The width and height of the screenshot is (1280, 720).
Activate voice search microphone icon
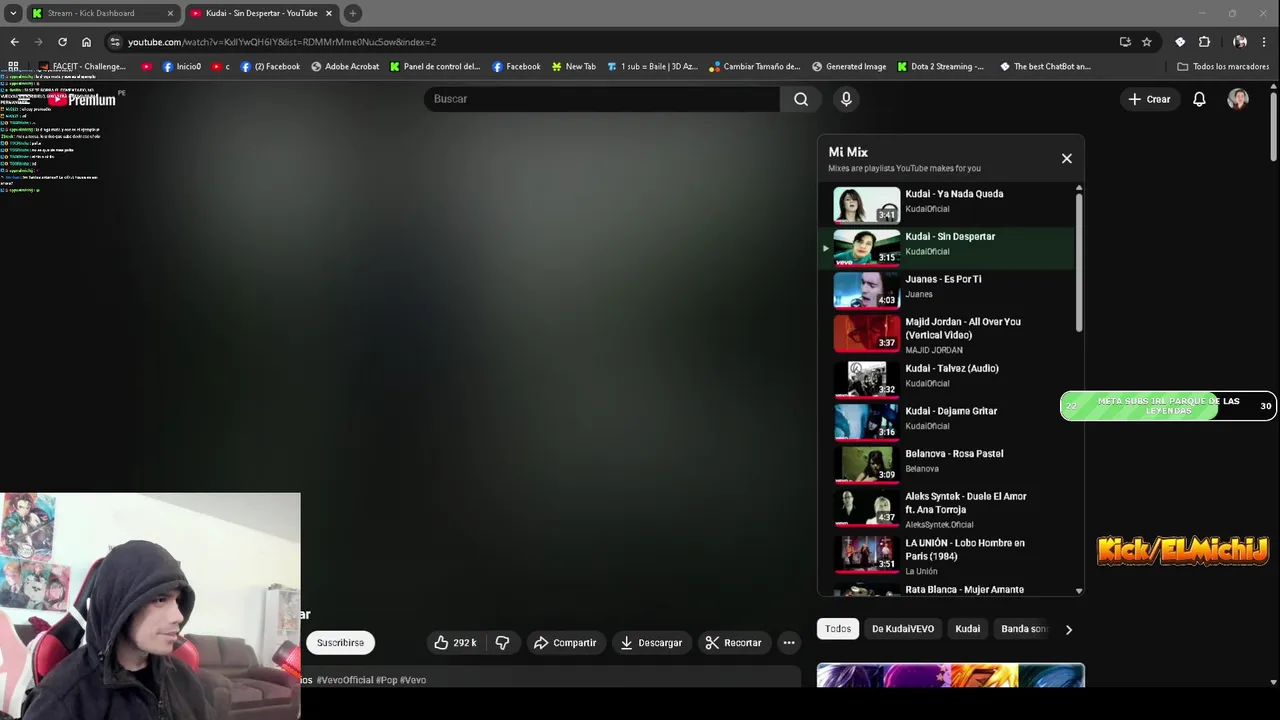[x=846, y=99]
